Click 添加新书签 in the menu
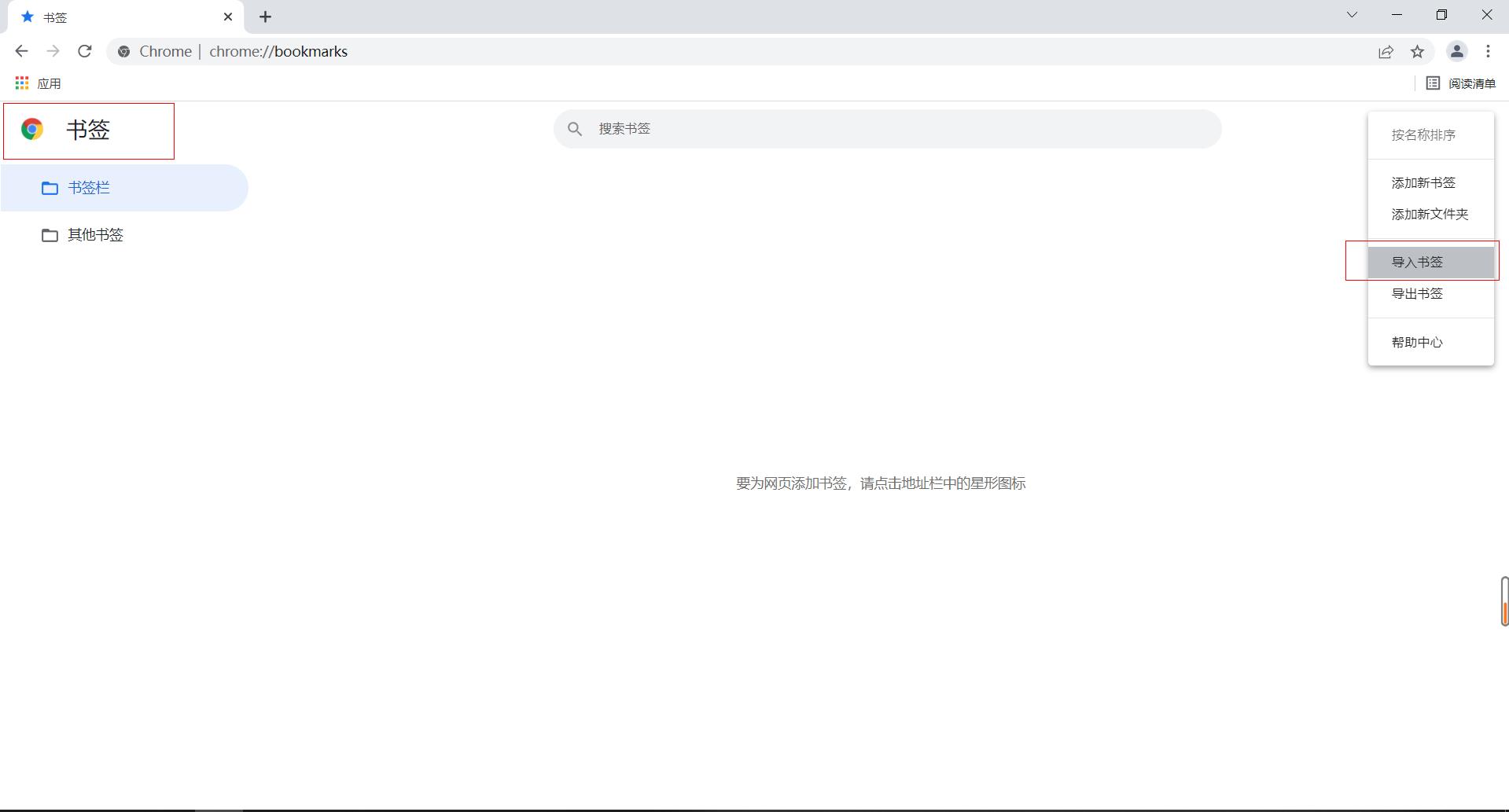This screenshot has height=812, width=1509. point(1423,182)
